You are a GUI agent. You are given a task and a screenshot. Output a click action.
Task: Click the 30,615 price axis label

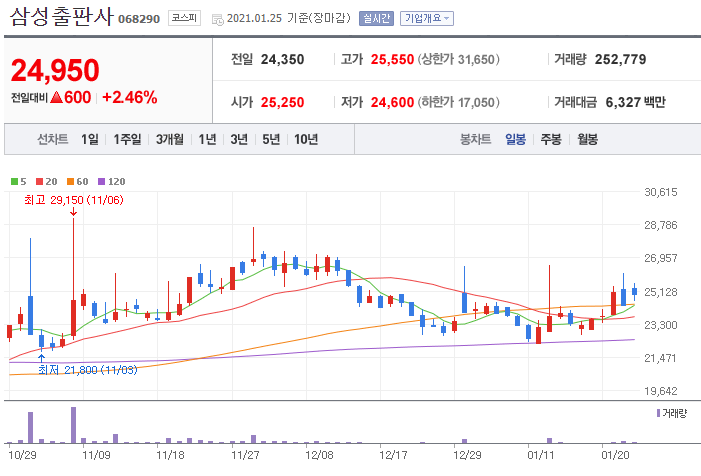coord(661,192)
